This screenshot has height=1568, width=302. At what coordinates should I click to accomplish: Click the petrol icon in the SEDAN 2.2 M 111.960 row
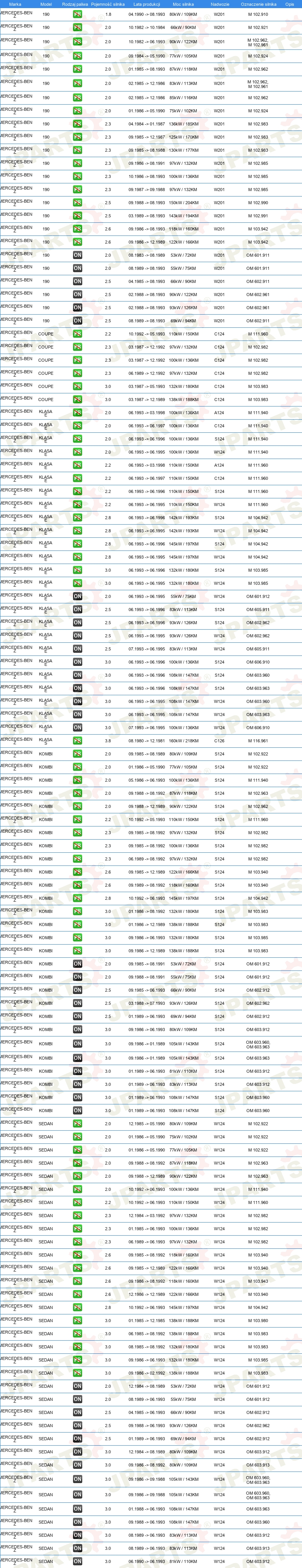(77, 1202)
